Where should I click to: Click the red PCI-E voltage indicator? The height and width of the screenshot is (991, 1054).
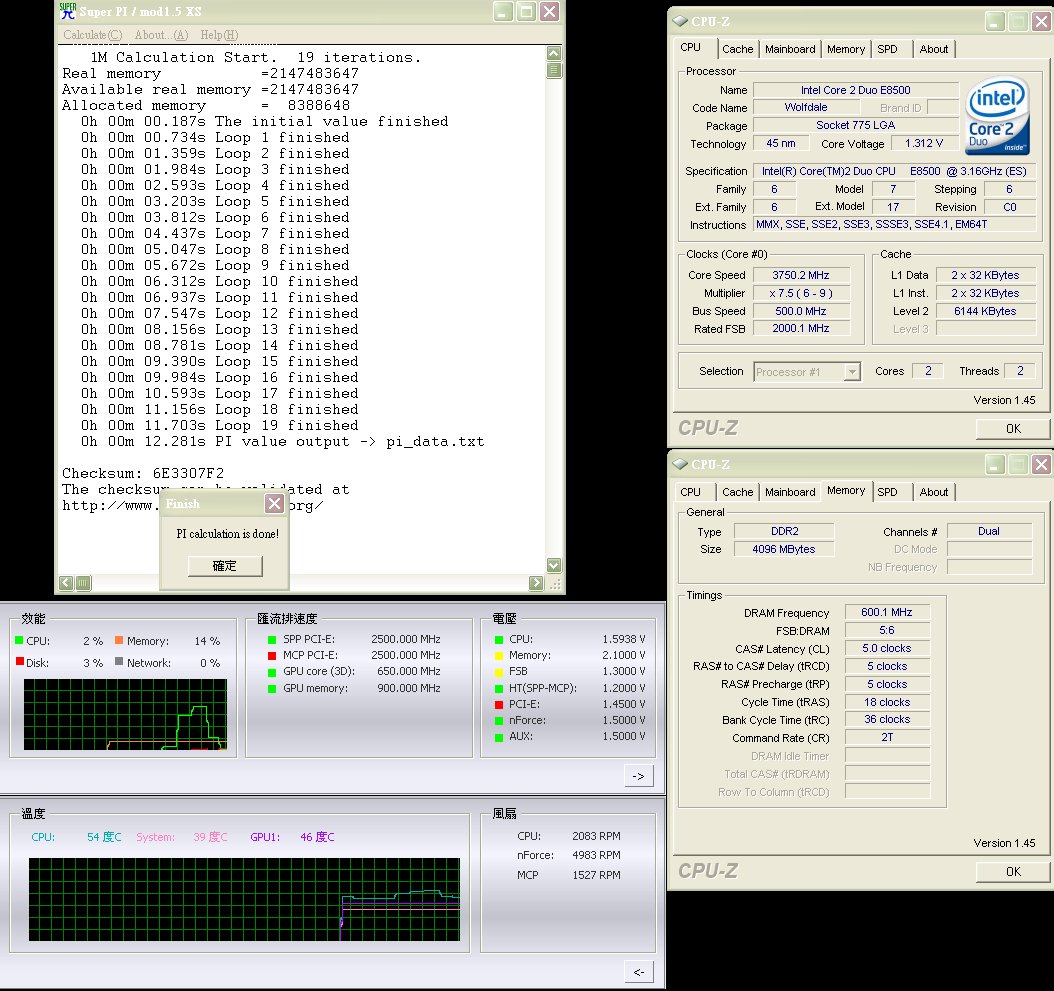point(499,705)
